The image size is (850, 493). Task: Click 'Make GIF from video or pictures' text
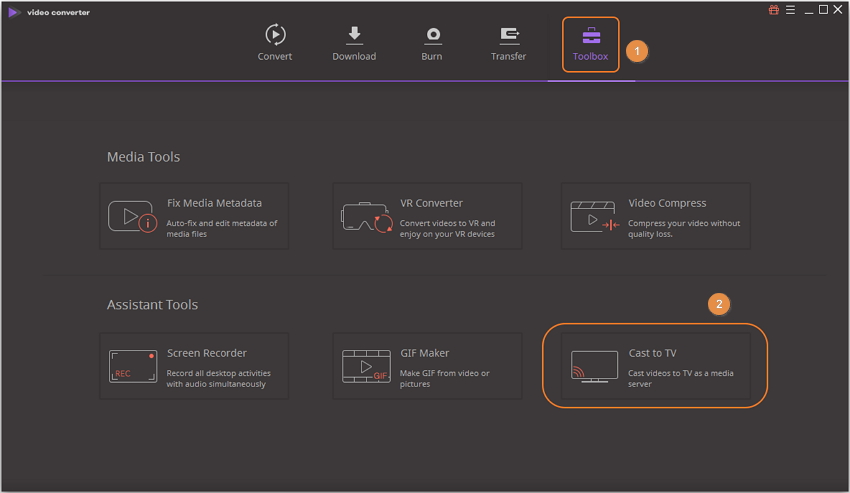point(445,379)
